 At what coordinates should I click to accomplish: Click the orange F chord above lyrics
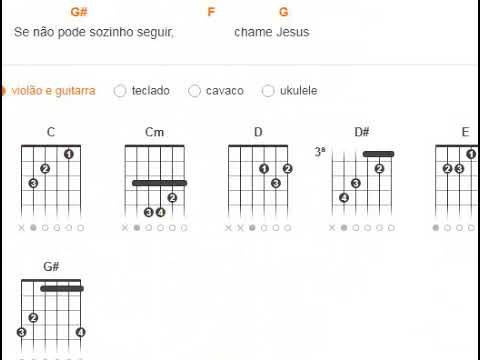[x=211, y=12]
